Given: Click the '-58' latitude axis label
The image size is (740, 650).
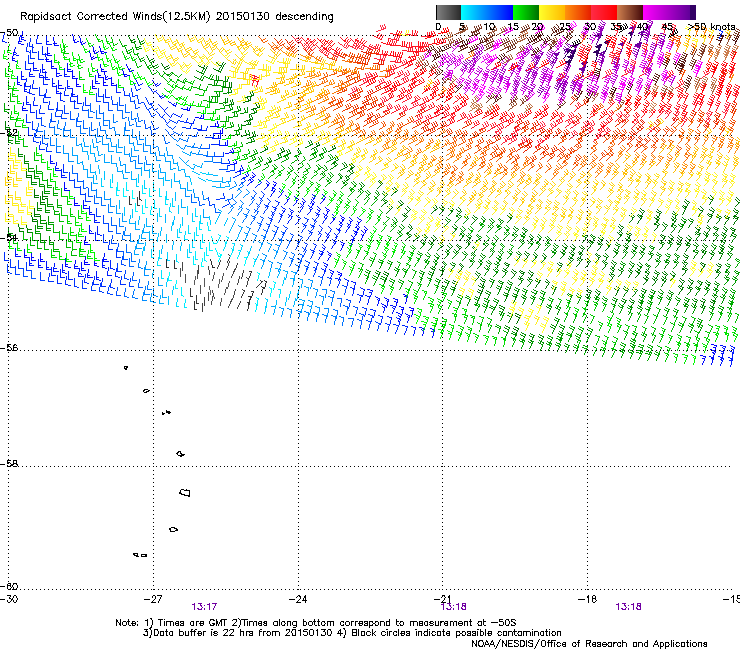Looking at the screenshot, I should click(x=10, y=464).
